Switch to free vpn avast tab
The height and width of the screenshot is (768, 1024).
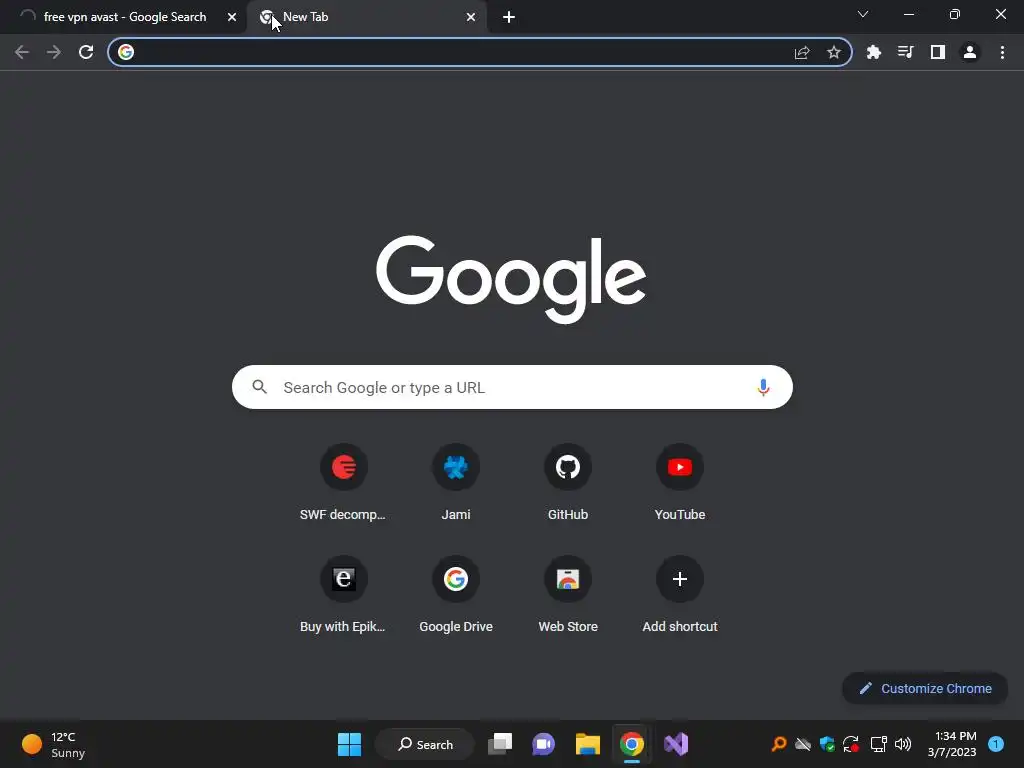(124, 17)
